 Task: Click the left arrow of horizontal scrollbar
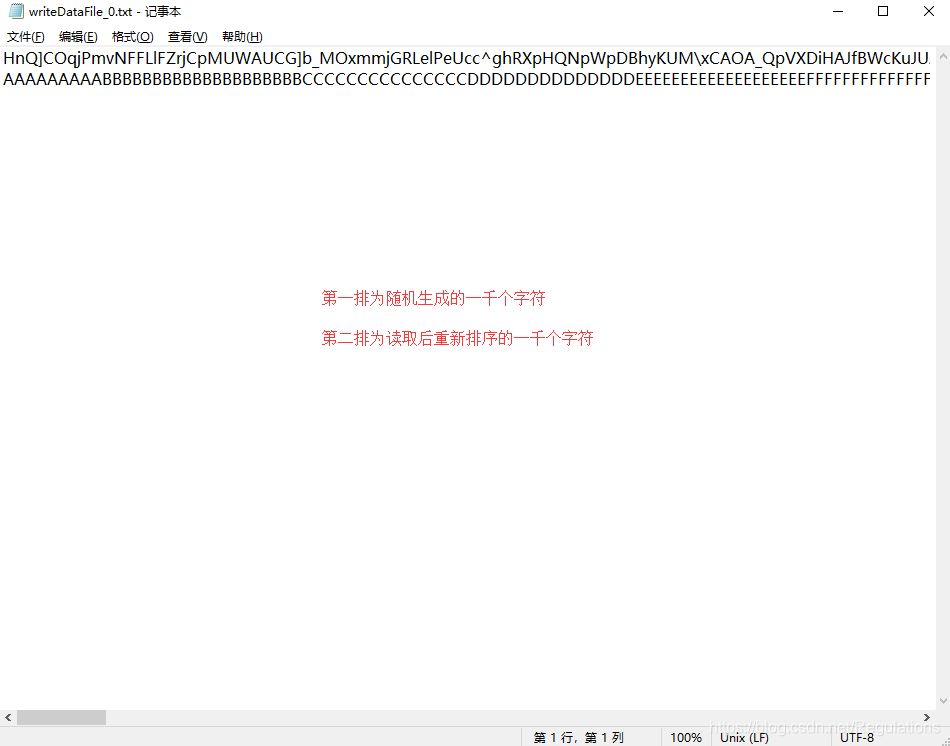[8, 716]
